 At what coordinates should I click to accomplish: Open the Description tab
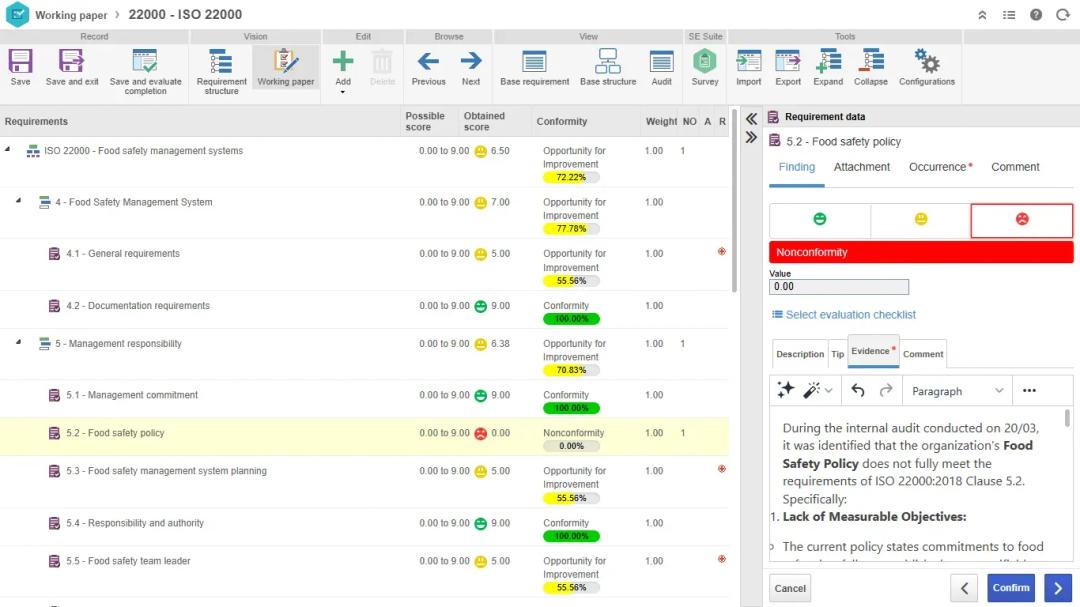click(800, 354)
